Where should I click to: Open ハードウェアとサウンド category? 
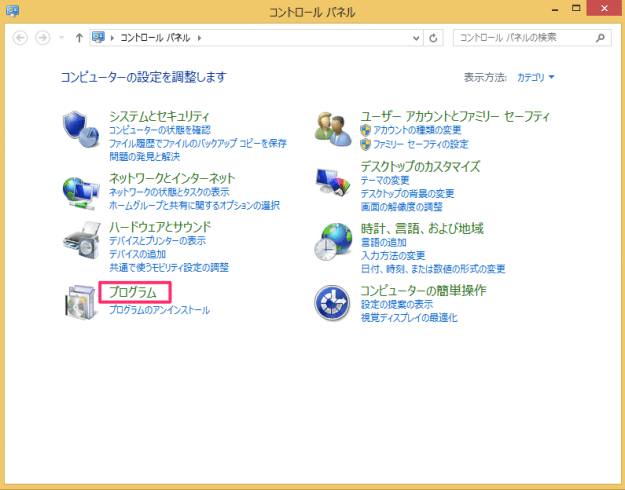coord(160,227)
